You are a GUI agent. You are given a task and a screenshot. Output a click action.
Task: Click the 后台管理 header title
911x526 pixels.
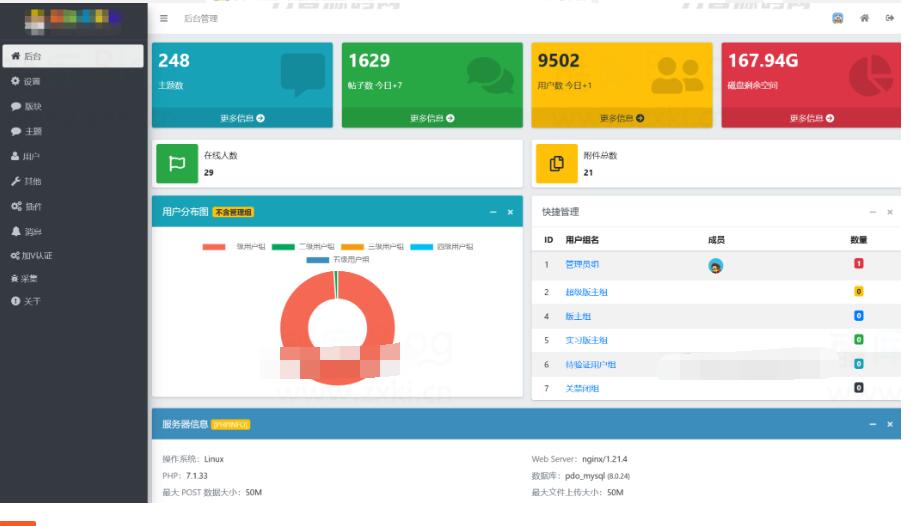click(x=200, y=19)
